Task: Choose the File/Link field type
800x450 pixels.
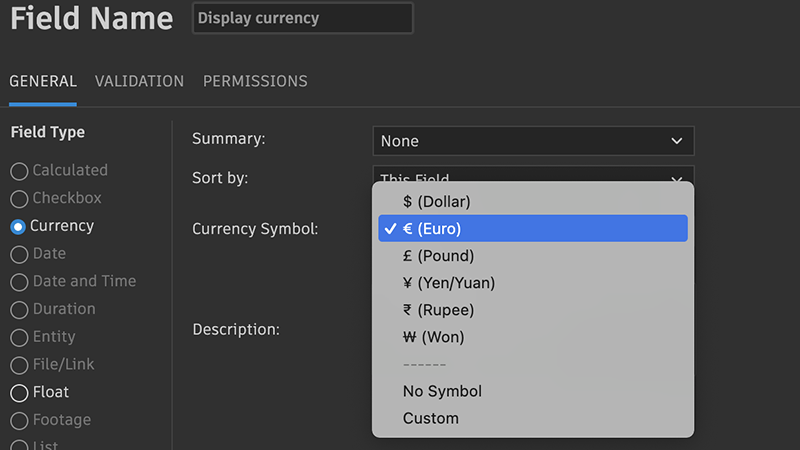Action: [19, 365]
